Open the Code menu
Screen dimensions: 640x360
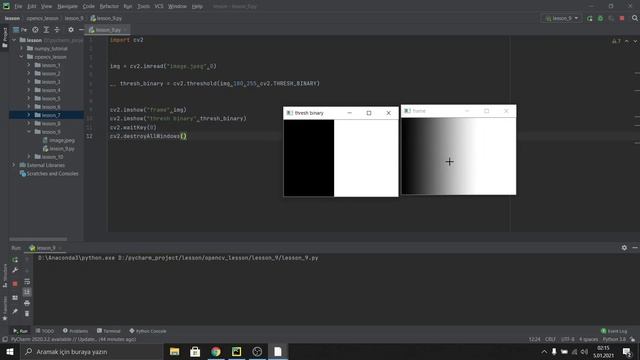tap(89, 7)
